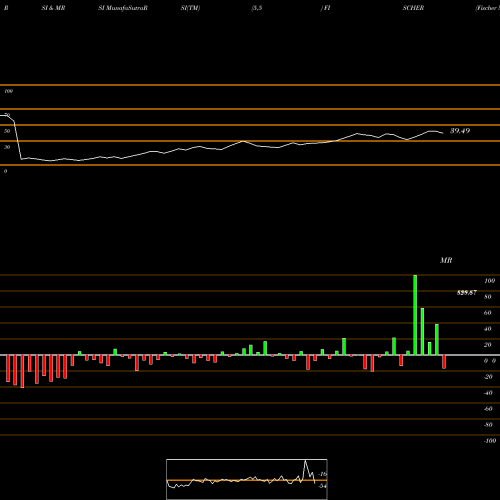Click the 'SI MunafaSutraR' header text
The image size is (500, 500).
123,8
